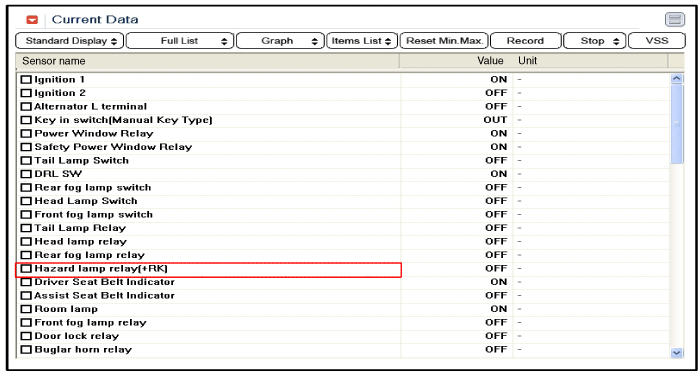700x377 pixels.
Task: Check the Power Window Relay checkbox
Action: point(26,134)
